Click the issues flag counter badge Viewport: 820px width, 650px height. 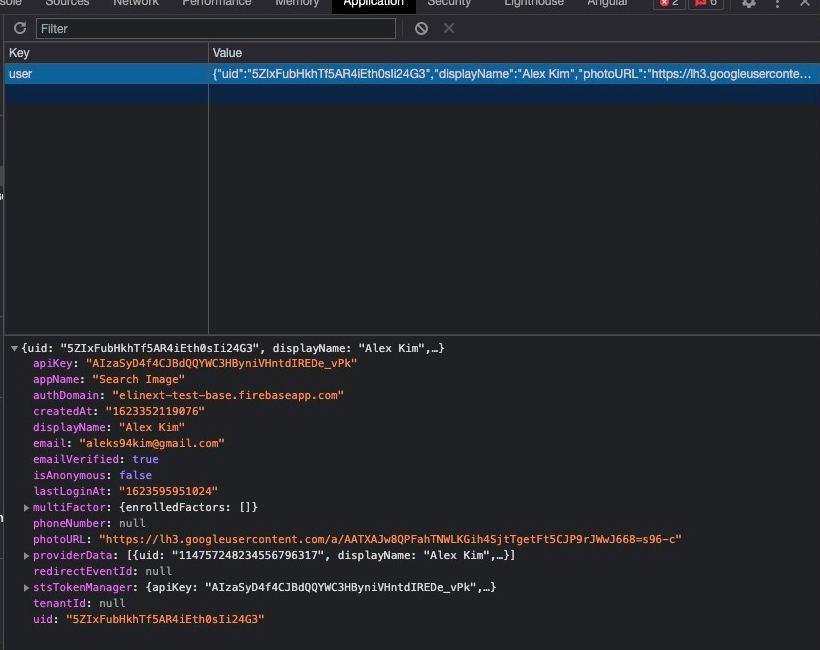(x=706, y=4)
